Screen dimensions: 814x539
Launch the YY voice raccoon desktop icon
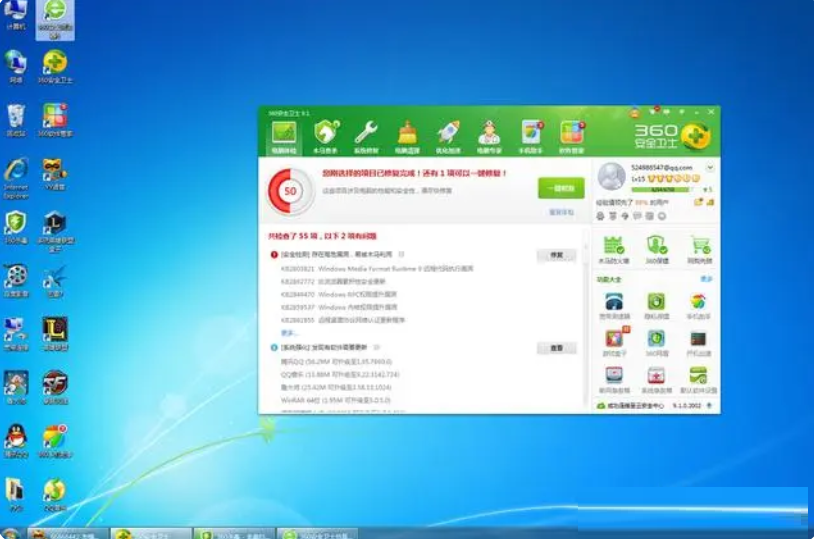pyautogui.click(x=55, y=174)
